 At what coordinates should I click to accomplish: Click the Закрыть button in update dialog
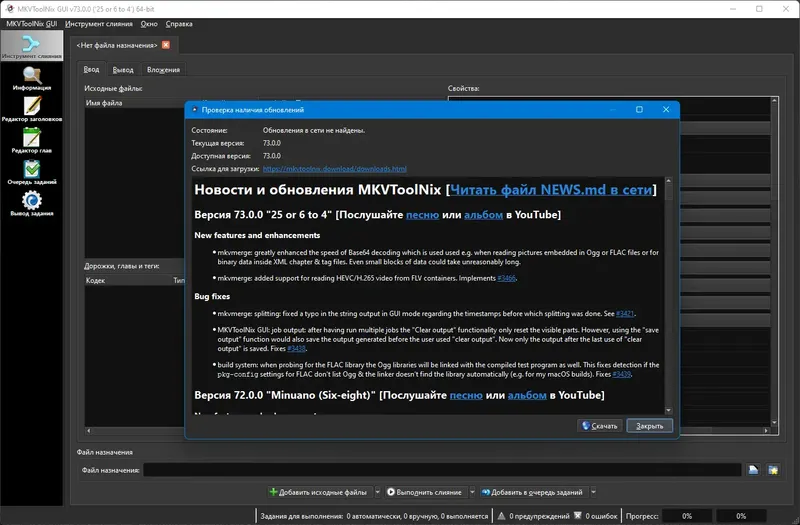[649, 426]
